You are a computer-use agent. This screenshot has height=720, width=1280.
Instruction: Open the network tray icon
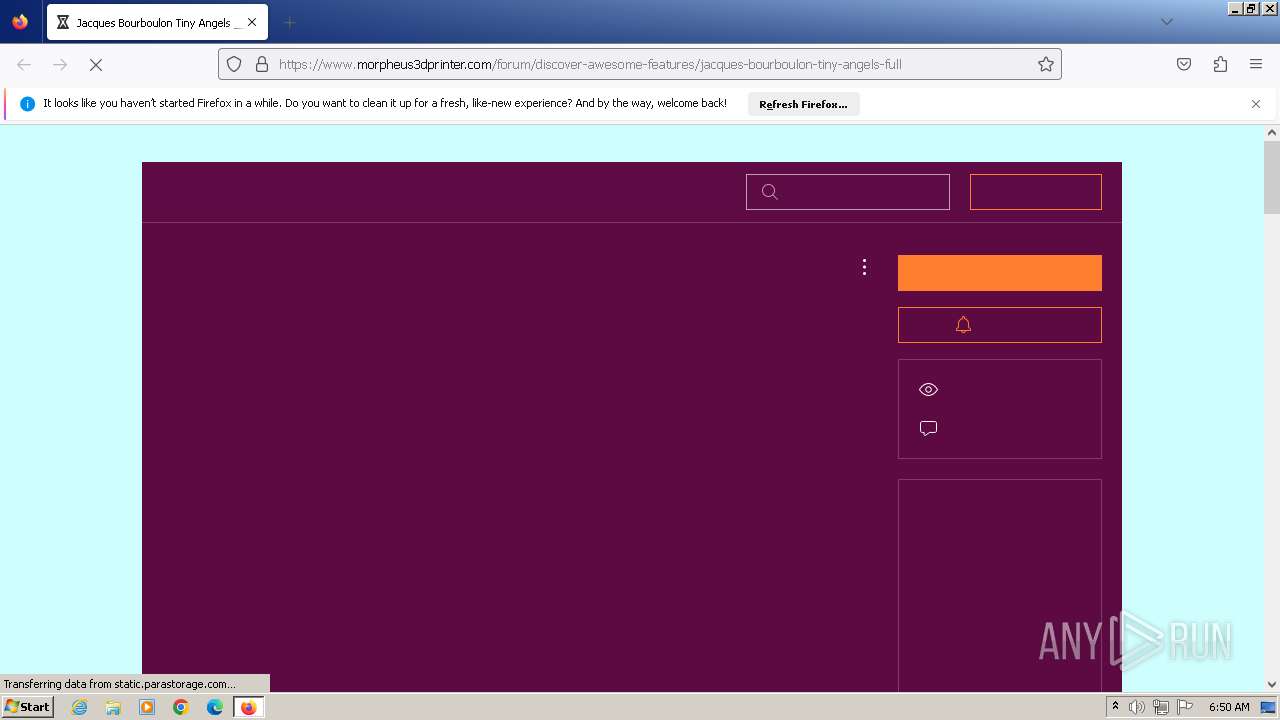1161,707
